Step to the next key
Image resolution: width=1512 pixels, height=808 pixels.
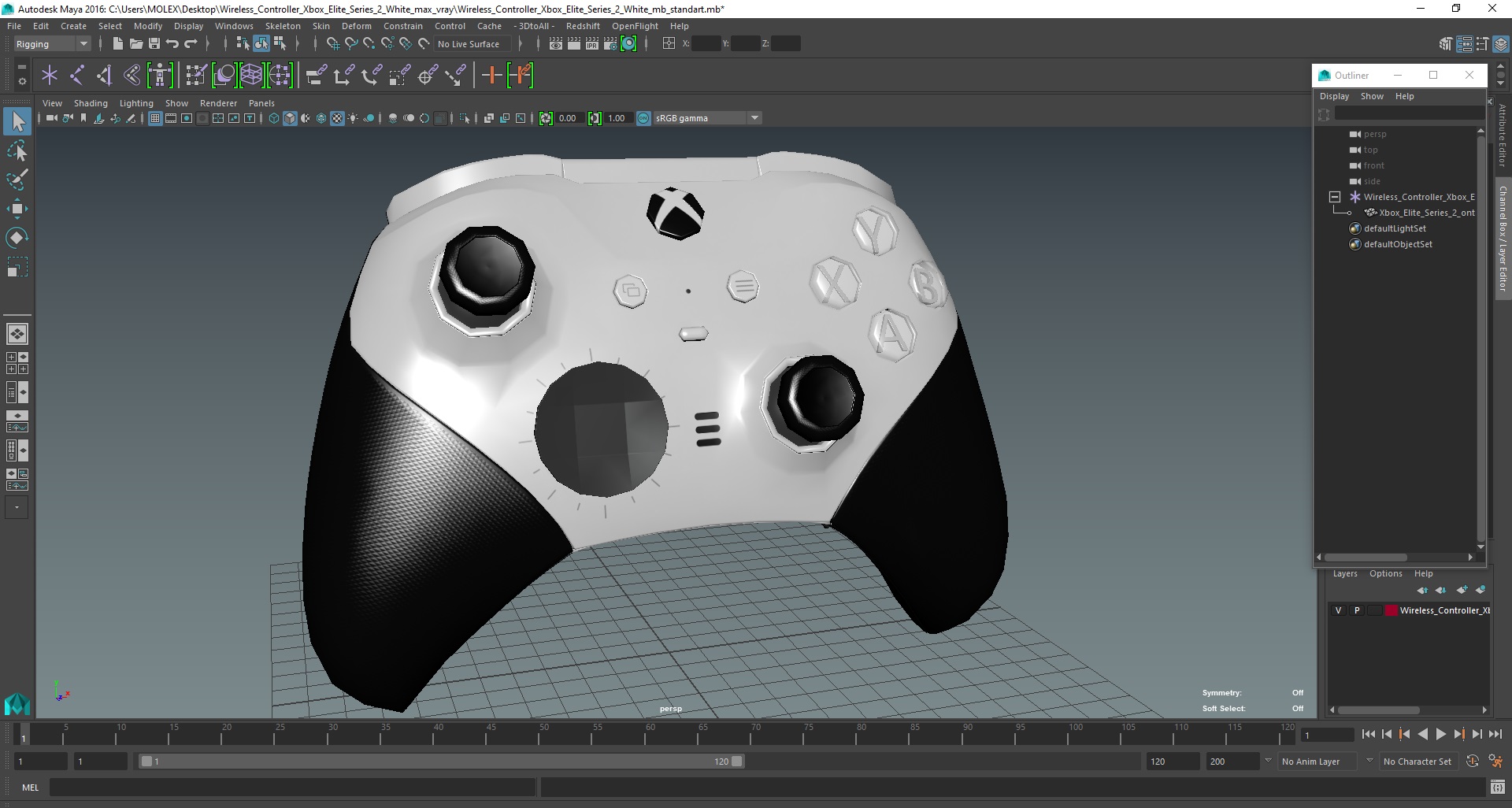pyautogui.click(x=1458, y=734)
